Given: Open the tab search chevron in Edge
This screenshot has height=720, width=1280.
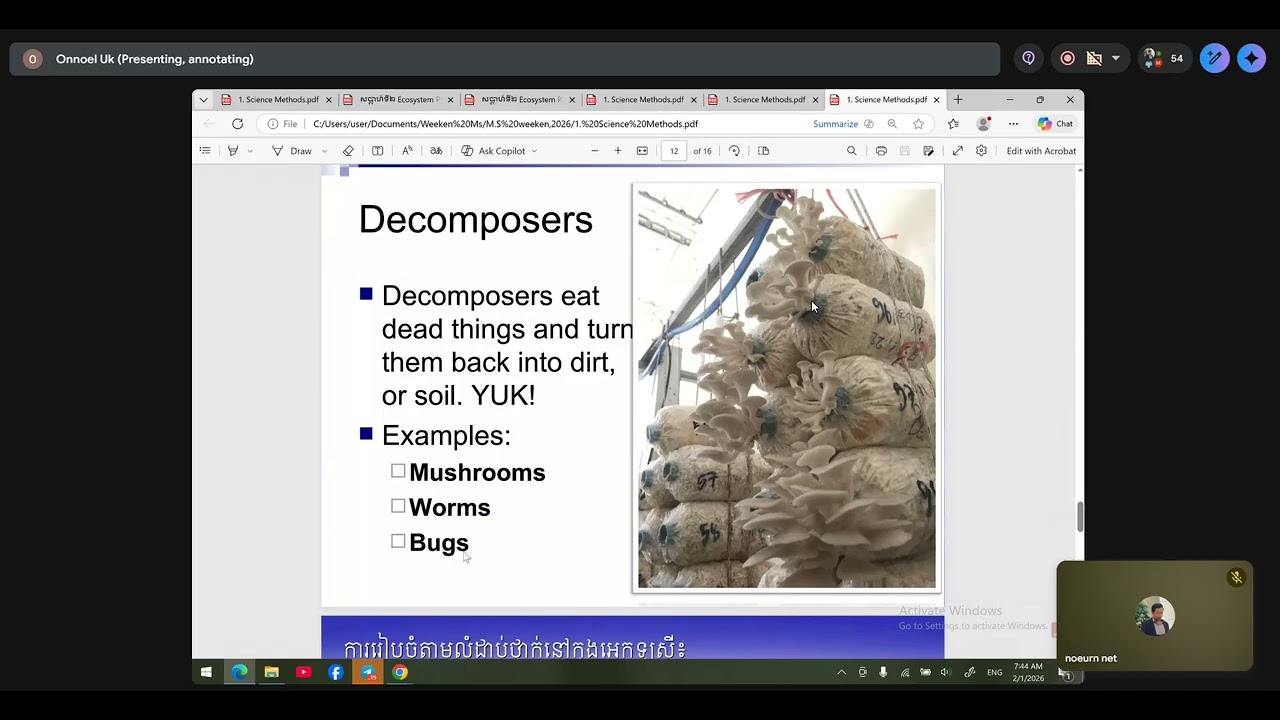Looking at the screenshot, I should pyautogui.click(x=204, y=100).
